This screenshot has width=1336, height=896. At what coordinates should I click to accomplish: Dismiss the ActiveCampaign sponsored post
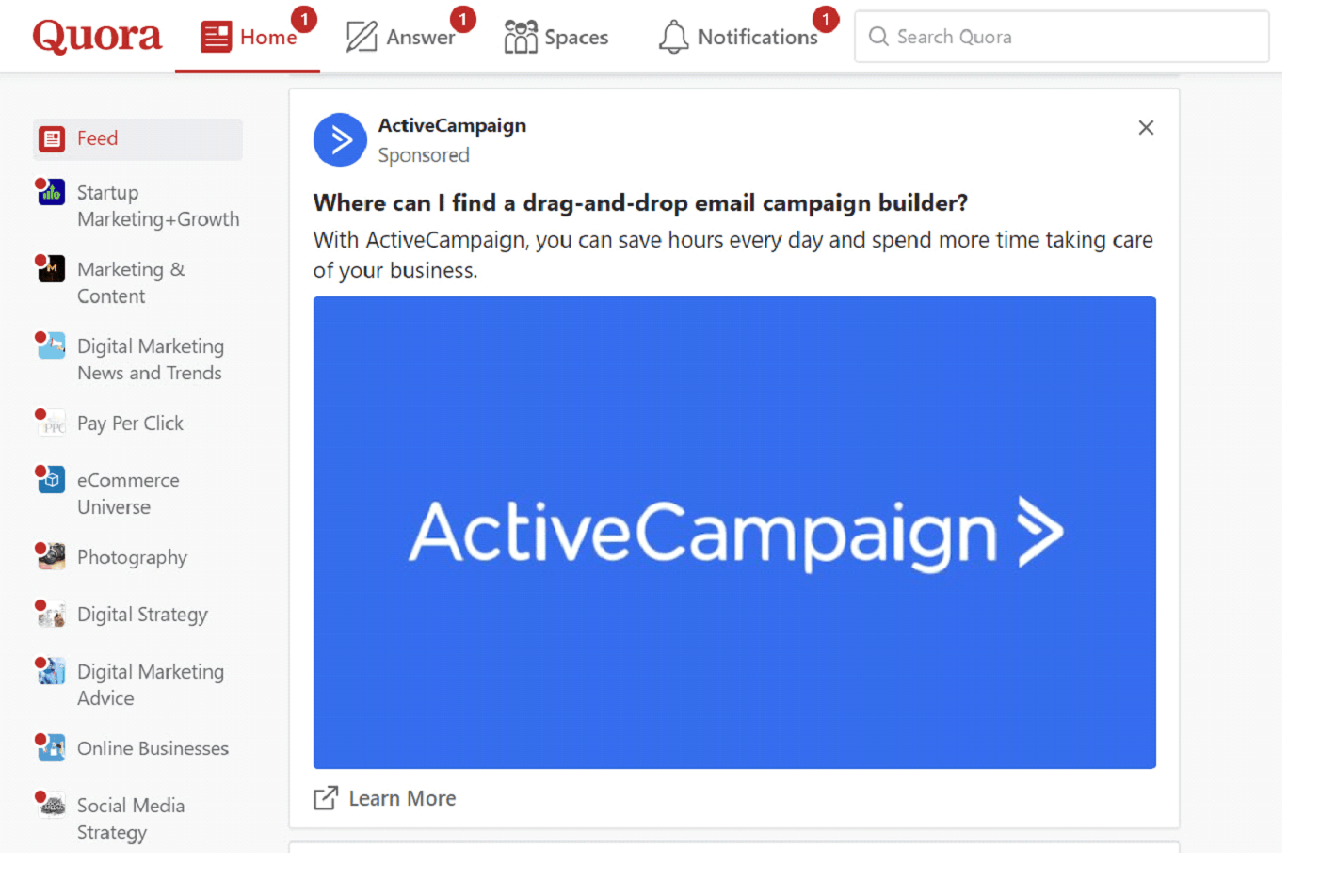pyautogui.click(x=1146, y=128)
